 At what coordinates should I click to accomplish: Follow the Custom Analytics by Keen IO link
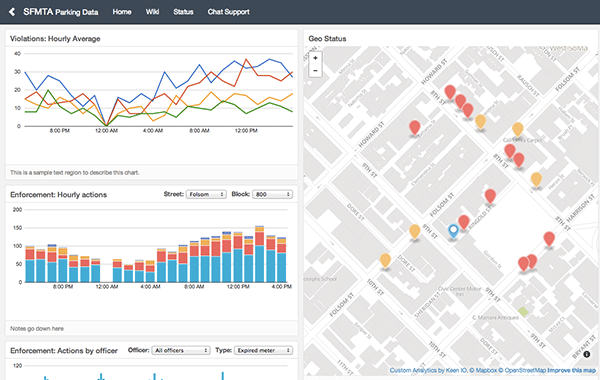428,370
